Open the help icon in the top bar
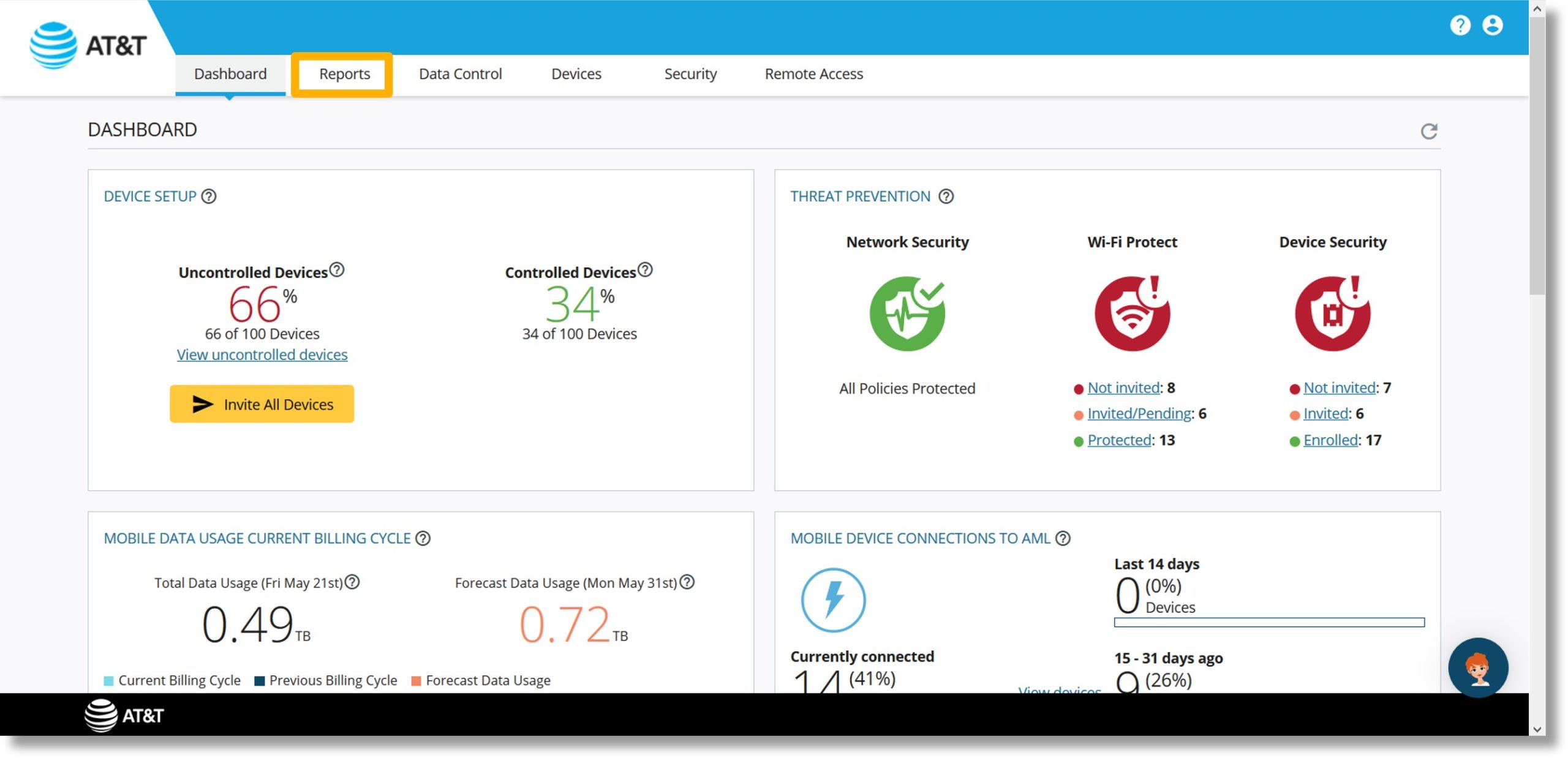Screen dimensions: 1568x758 coord(1460,25)
